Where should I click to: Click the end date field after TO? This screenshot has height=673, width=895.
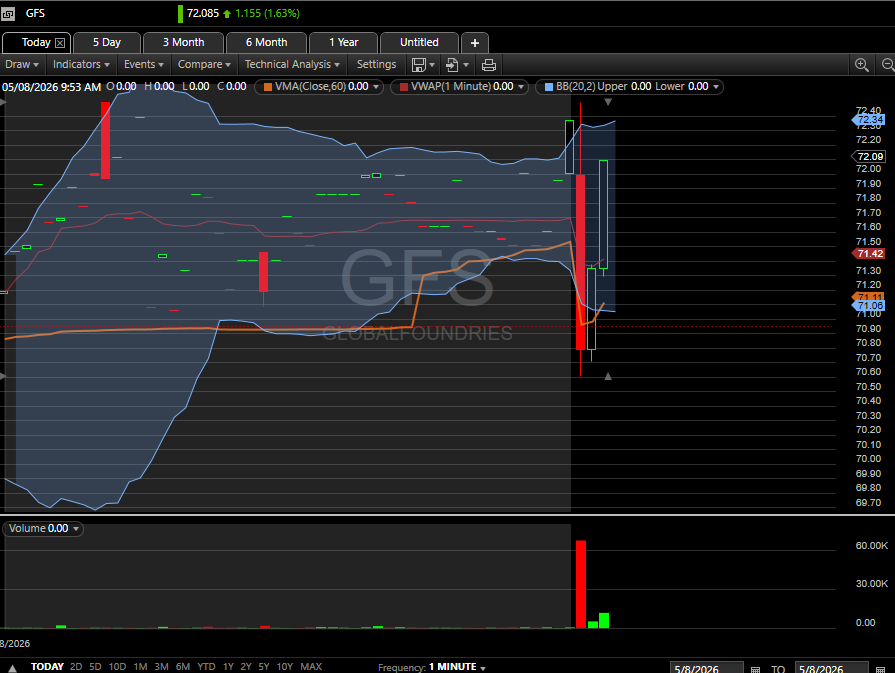point(831,668)
